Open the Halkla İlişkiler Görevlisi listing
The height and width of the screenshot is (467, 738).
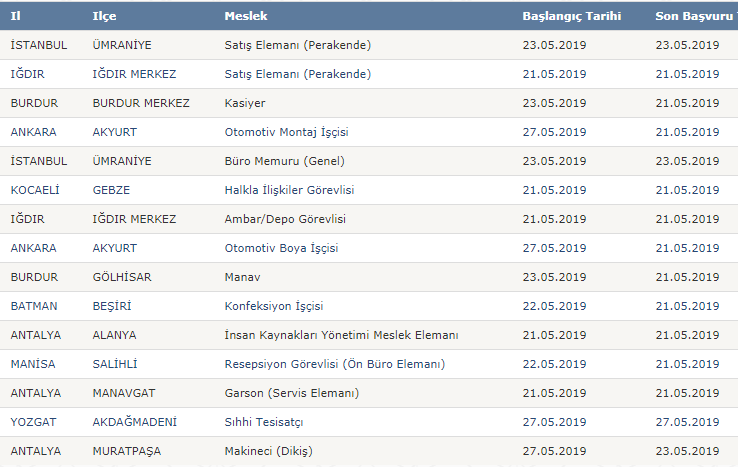pyautogui.click(x=289, y=190)
